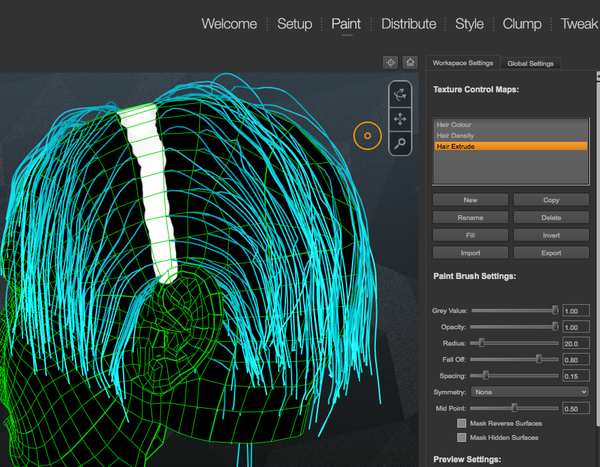Click the Mid Point slider handle
Image resolution: width=600 pixels, height=467 pixels.
pos(514,408)
